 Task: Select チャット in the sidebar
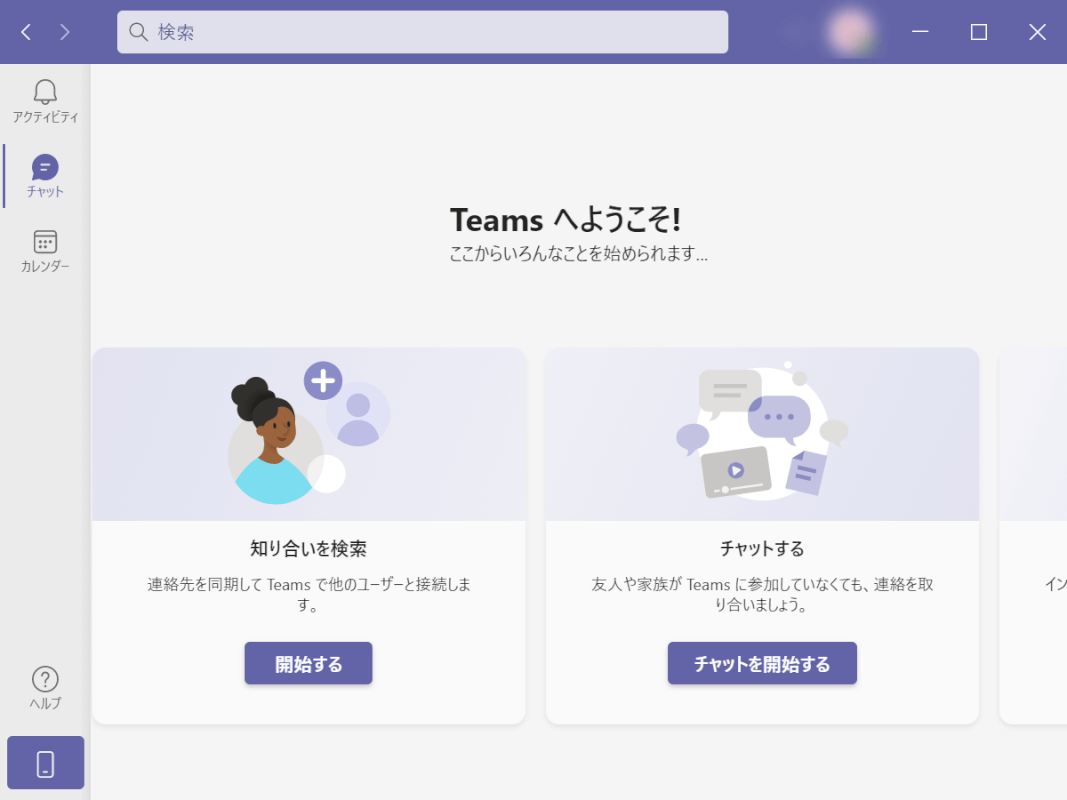pyautogui.click(x=46, y=176)
